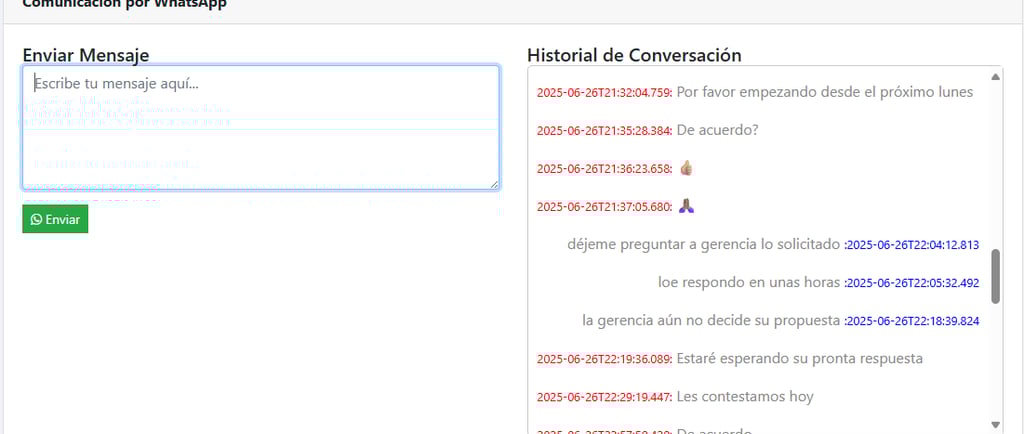Click timestamp 2025-06-26T22:19:36.089
The width and height of the screenshot is (1024, 434).
[x=604, y=359]
